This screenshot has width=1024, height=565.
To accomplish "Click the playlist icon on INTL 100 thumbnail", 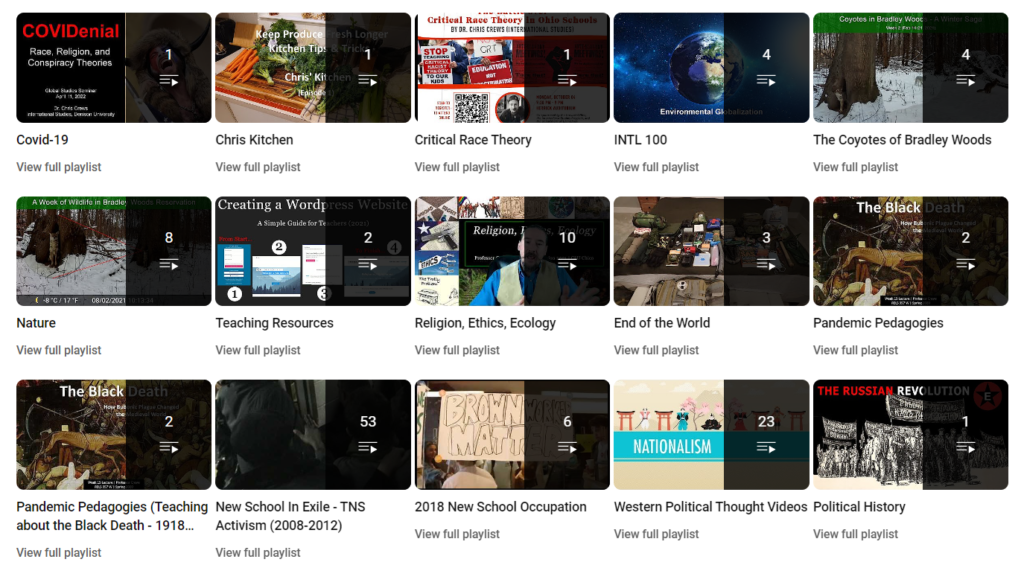I will [766, 81].
